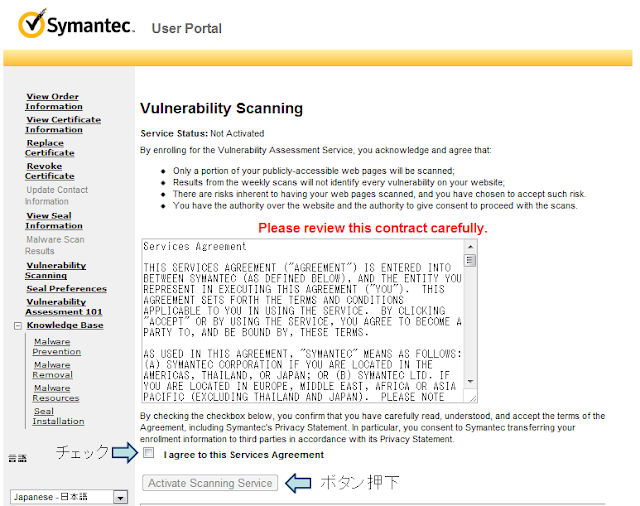Viewport: 640px width, 506px height.
Task: Click the 言語 label above the dropdown
Action: (x=17, y=459)
